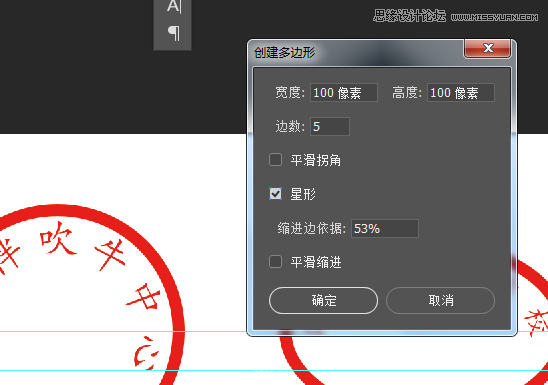This screenshot has height=385, width=548.
Task: Click the 创建多边形 dialog title
Action: coord(284,52)
